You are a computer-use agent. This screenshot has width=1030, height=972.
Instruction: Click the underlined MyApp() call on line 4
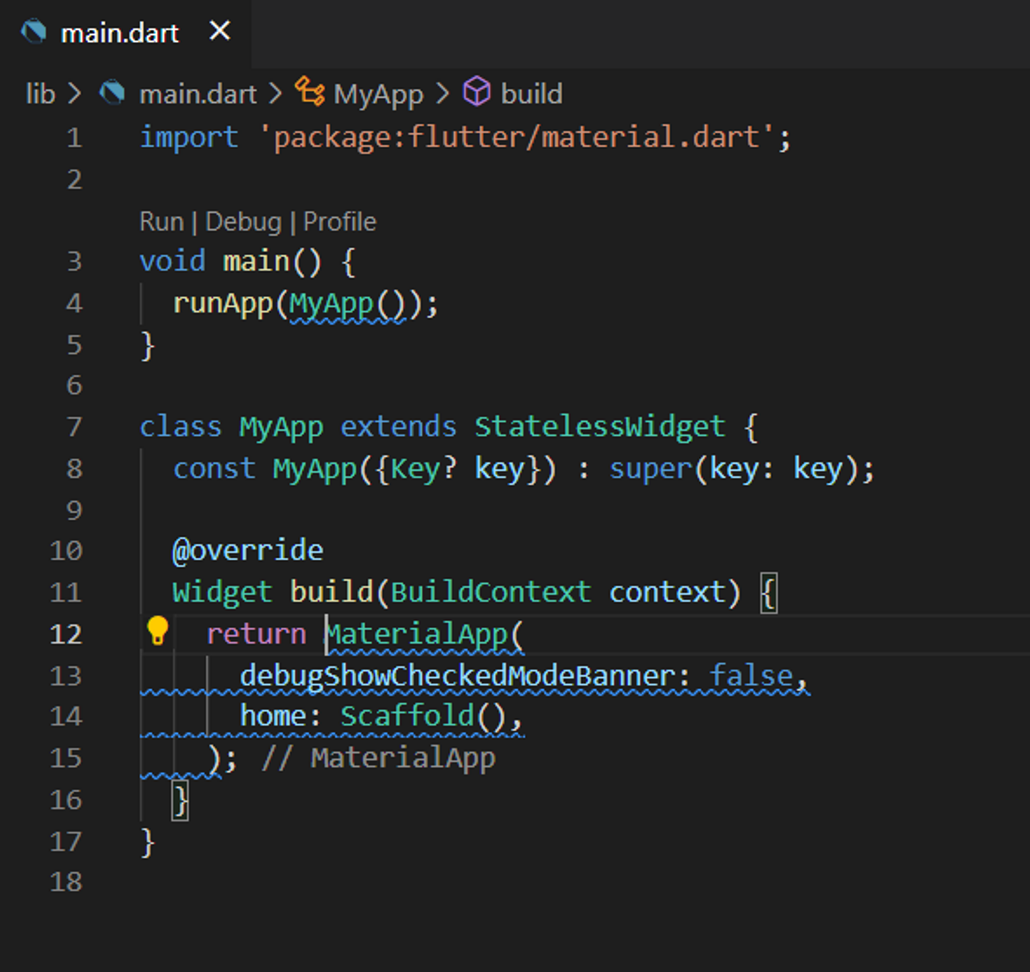tap(347, 305)
